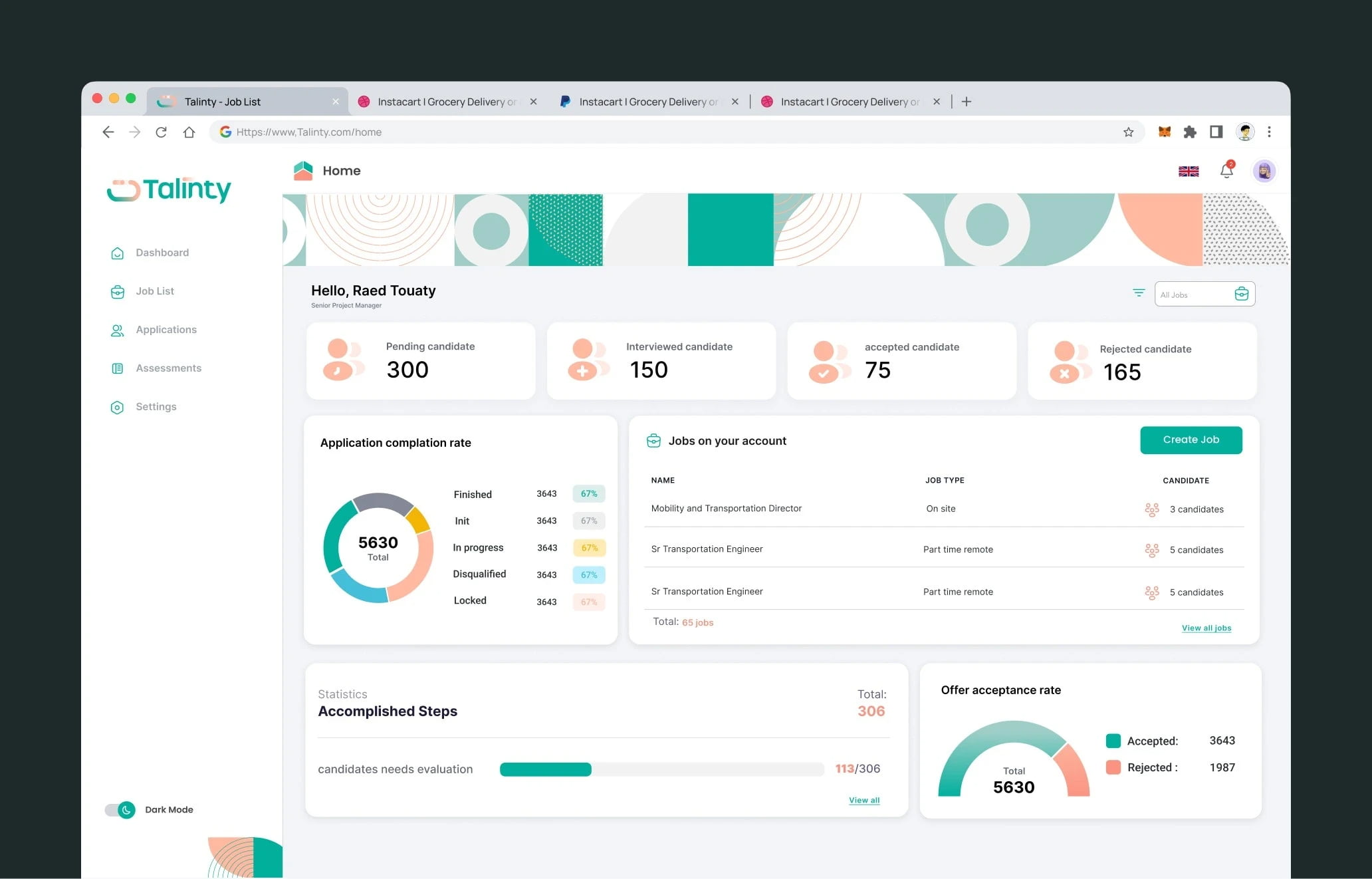Select the Mobility and Transportation Director job
The image size is (1372, 879).
[727, 508]
